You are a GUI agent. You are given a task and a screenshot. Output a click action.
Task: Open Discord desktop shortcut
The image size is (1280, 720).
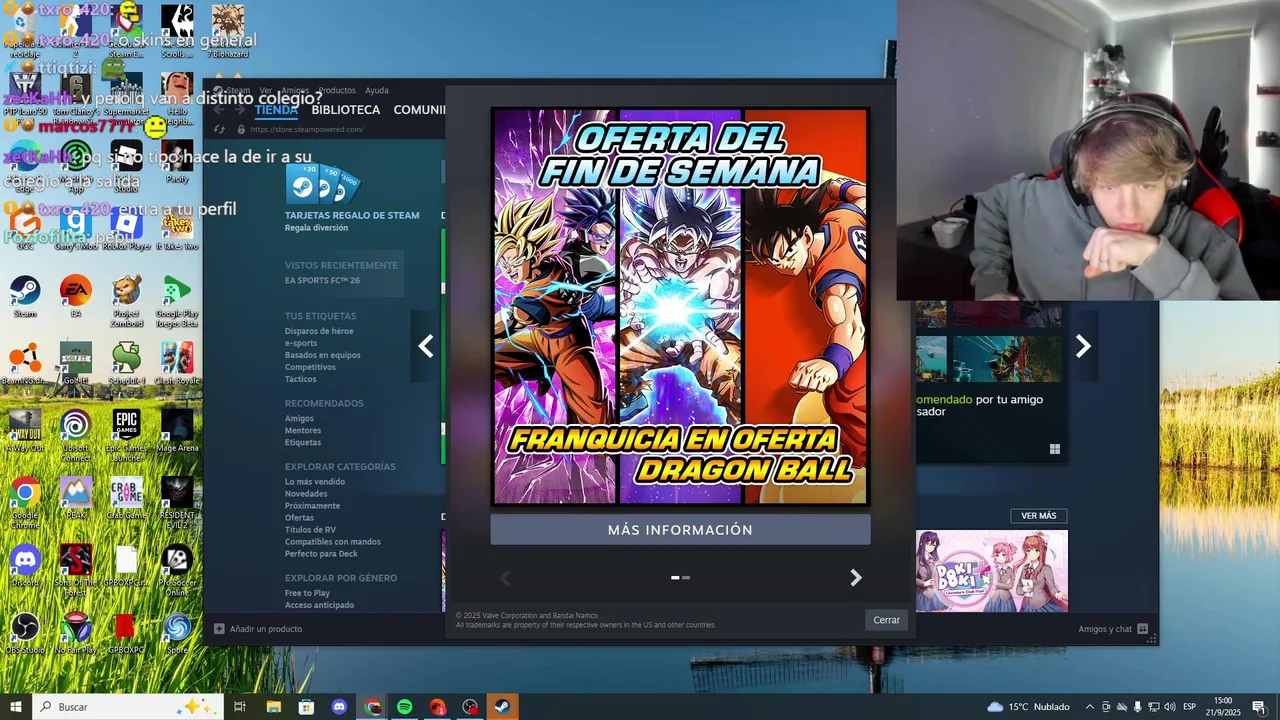[25, 565]
